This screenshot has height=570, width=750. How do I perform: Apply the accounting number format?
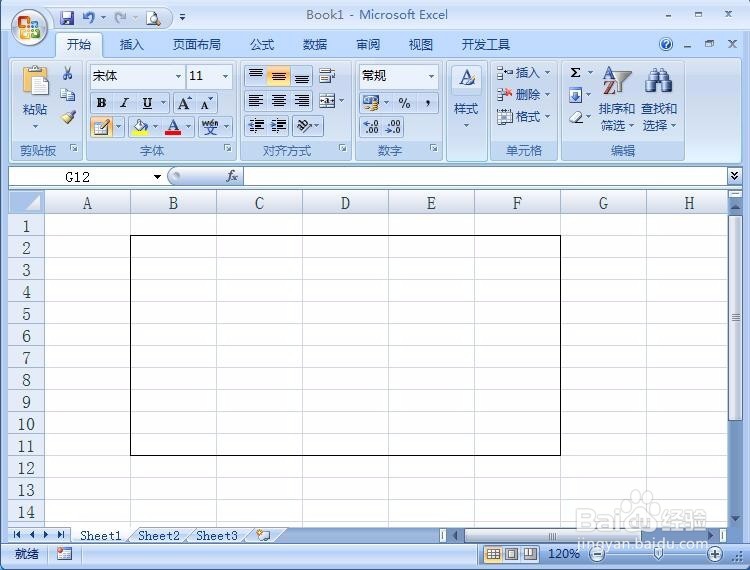371,103
